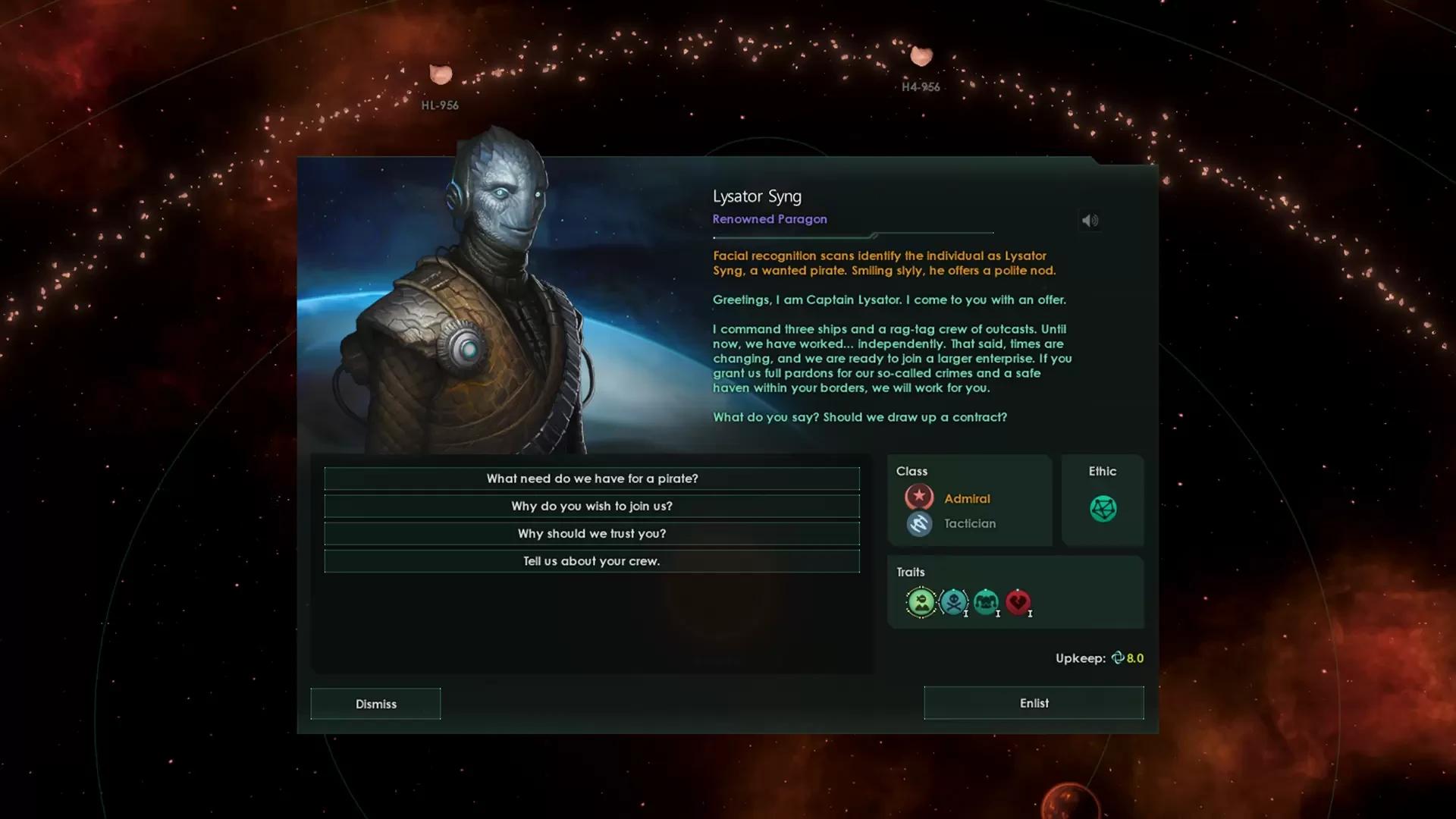Click the Ethic icon for Lysator Syng
Image resolution: width=1456 pixels, height=819 pixels.
point(1102,508)
